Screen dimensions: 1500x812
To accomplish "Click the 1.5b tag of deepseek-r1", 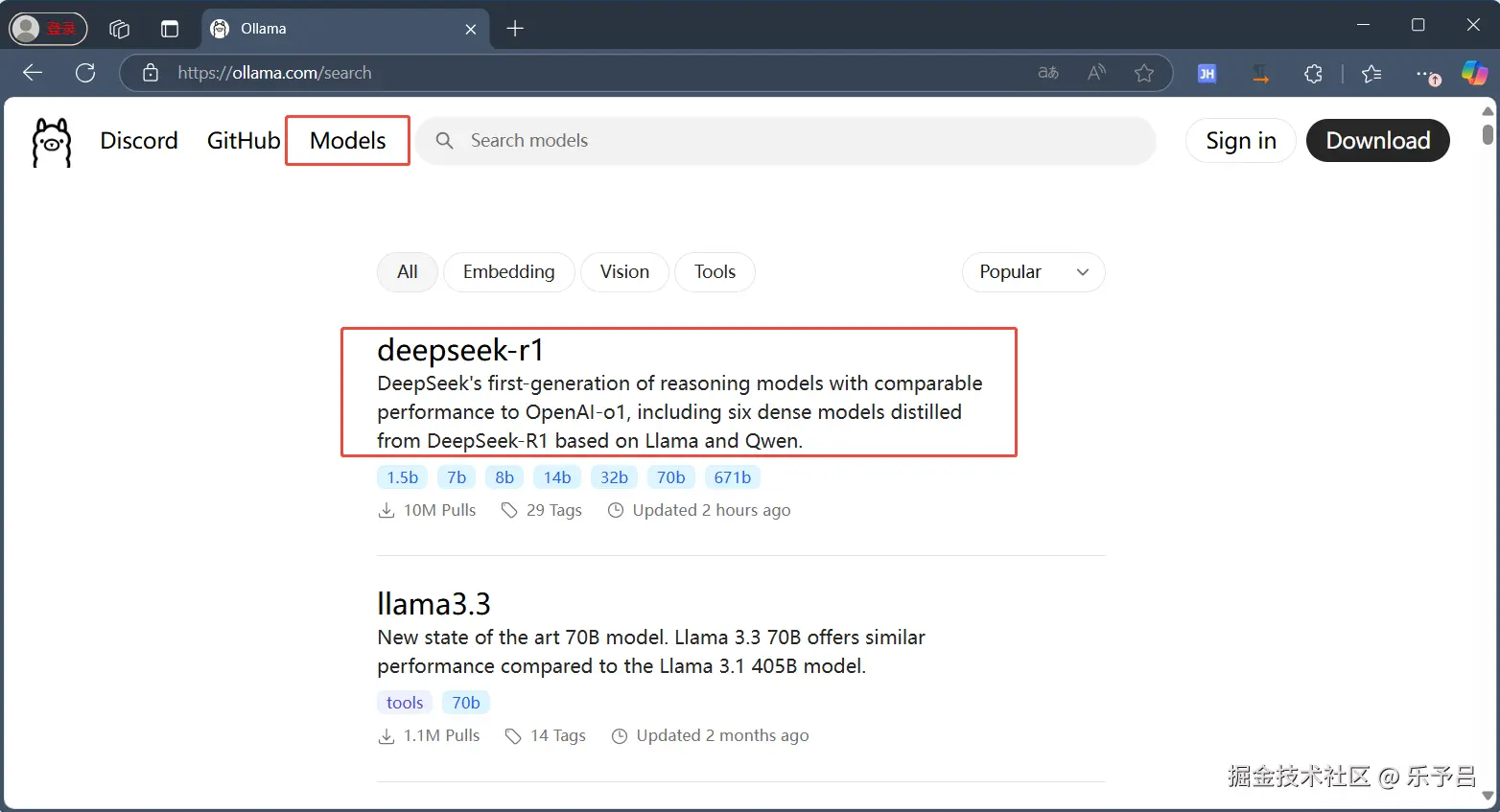I will 403,477.
